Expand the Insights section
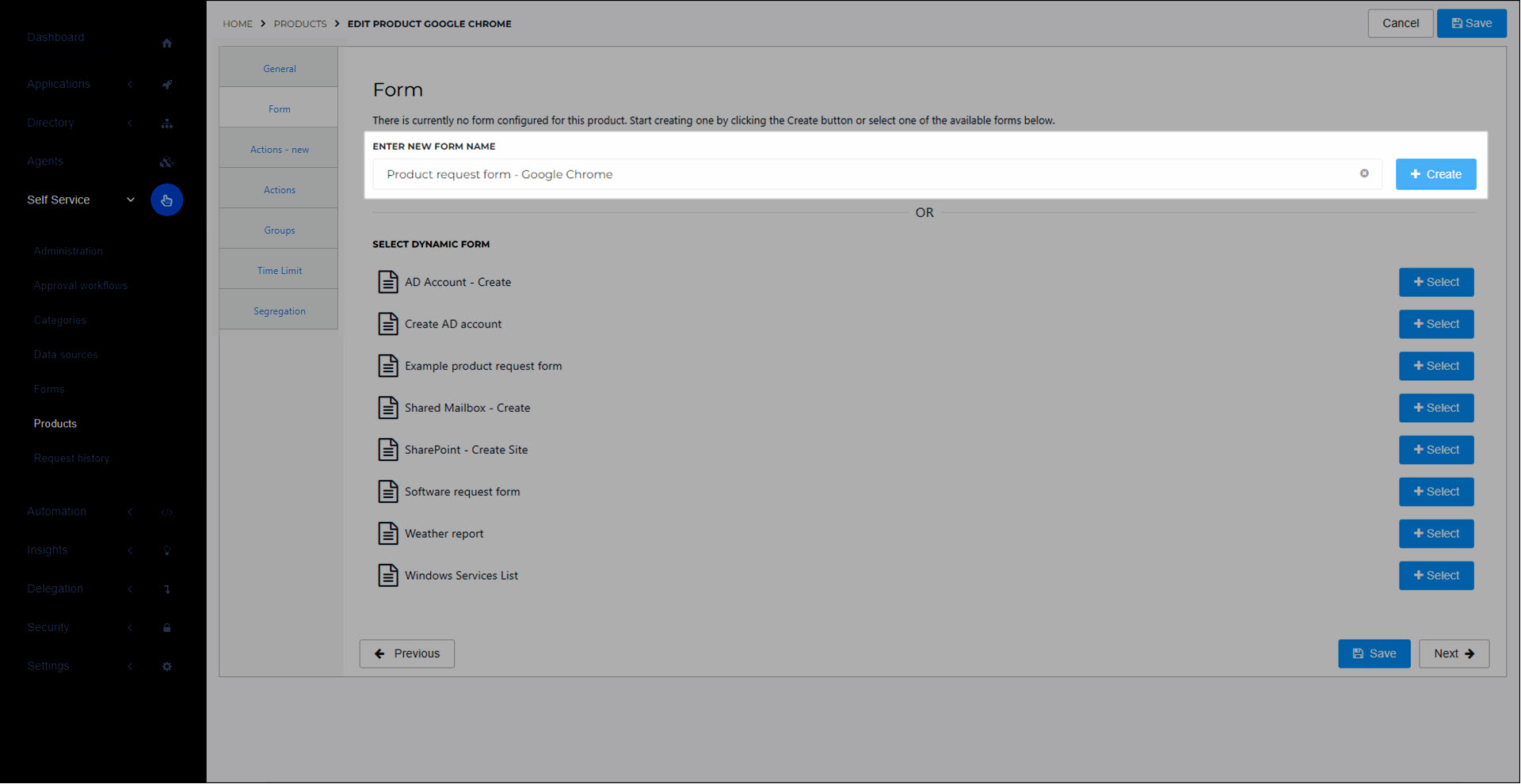The width and height of the screenshot is (1521, 784). pos(130,550)
